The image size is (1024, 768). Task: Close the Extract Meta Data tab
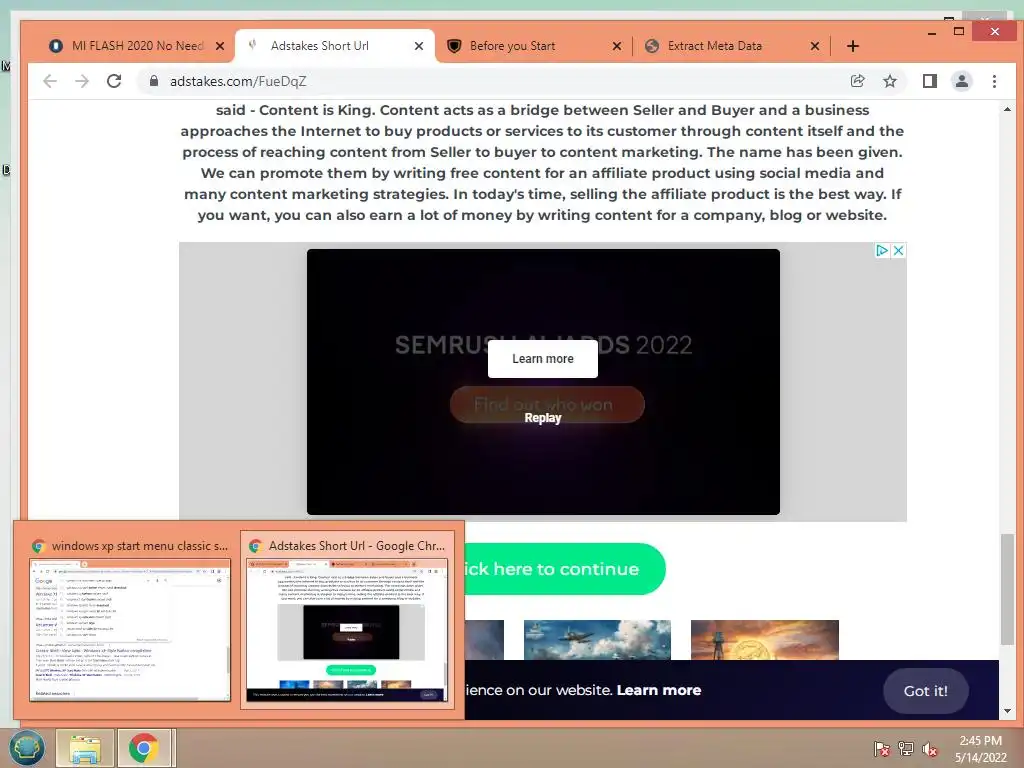(x=814, y=46)
